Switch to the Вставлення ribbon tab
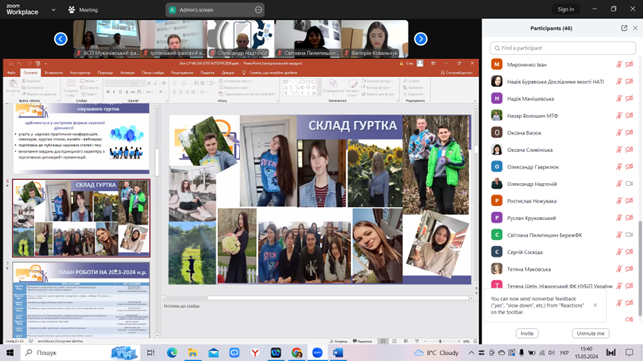The image size is (643, 361). 54,73
